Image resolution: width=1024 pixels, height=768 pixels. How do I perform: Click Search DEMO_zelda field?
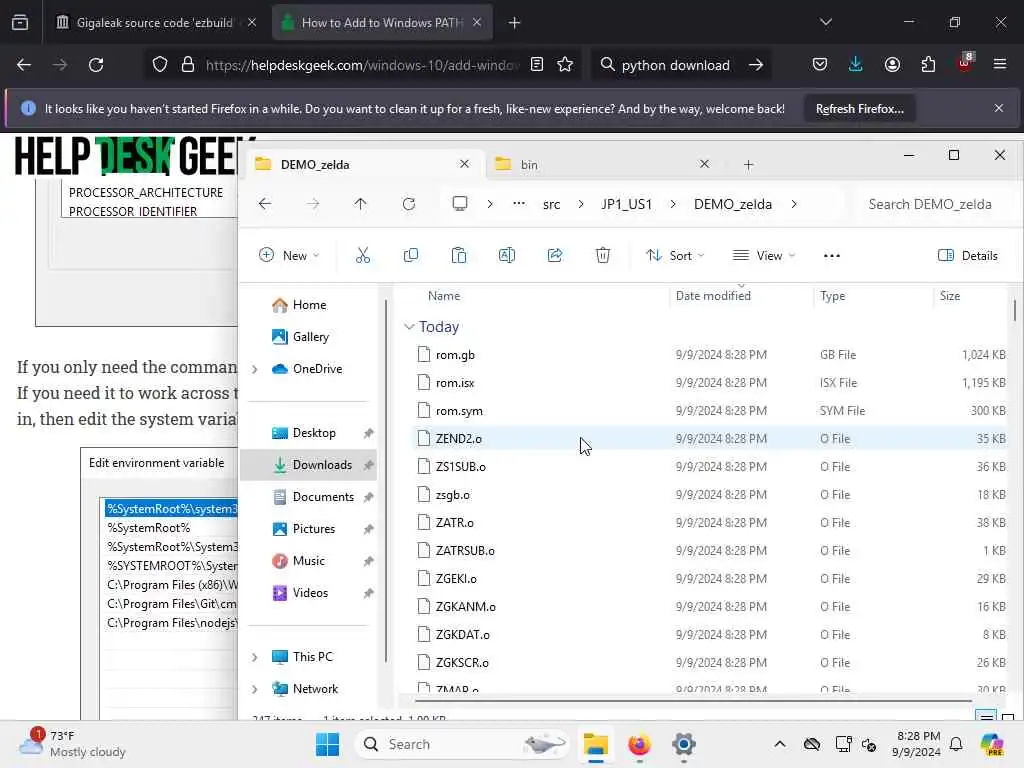click(934, 204)
